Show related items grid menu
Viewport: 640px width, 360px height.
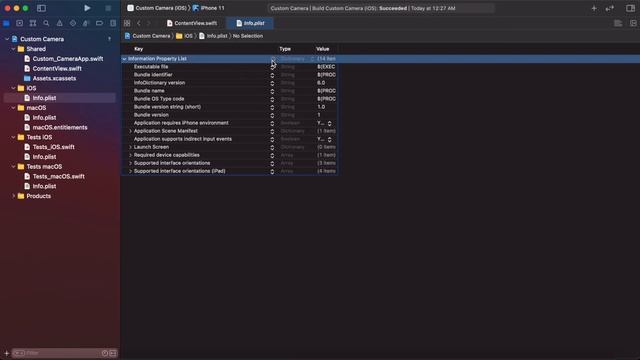click(x=127, y=23)
